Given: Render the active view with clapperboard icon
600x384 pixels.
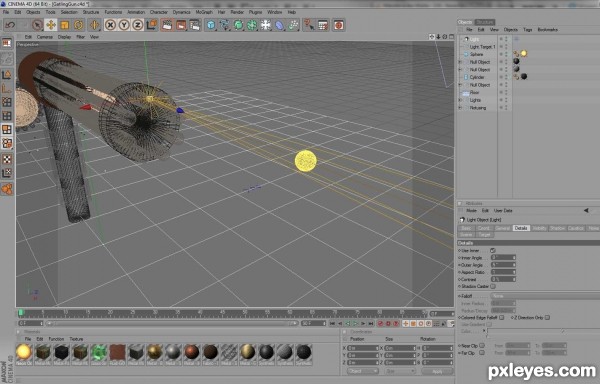Looking at the screenshot, I should click(167, 25).
